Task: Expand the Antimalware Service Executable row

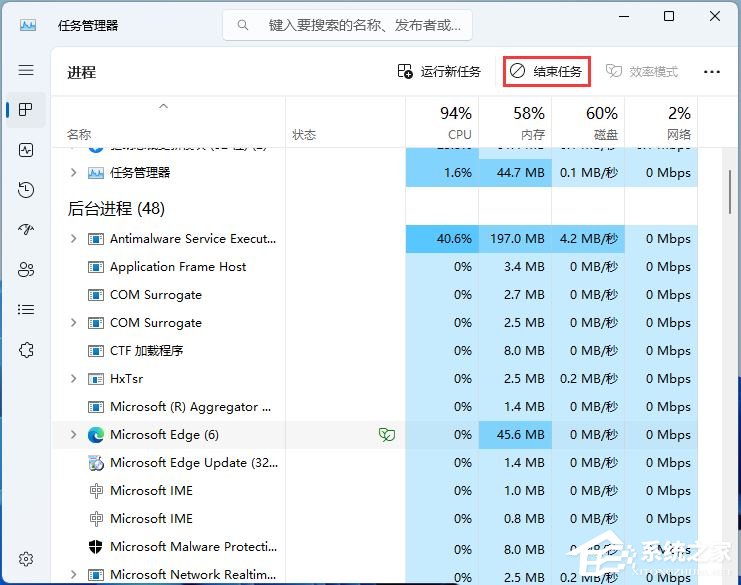Action: pos(73,239)
